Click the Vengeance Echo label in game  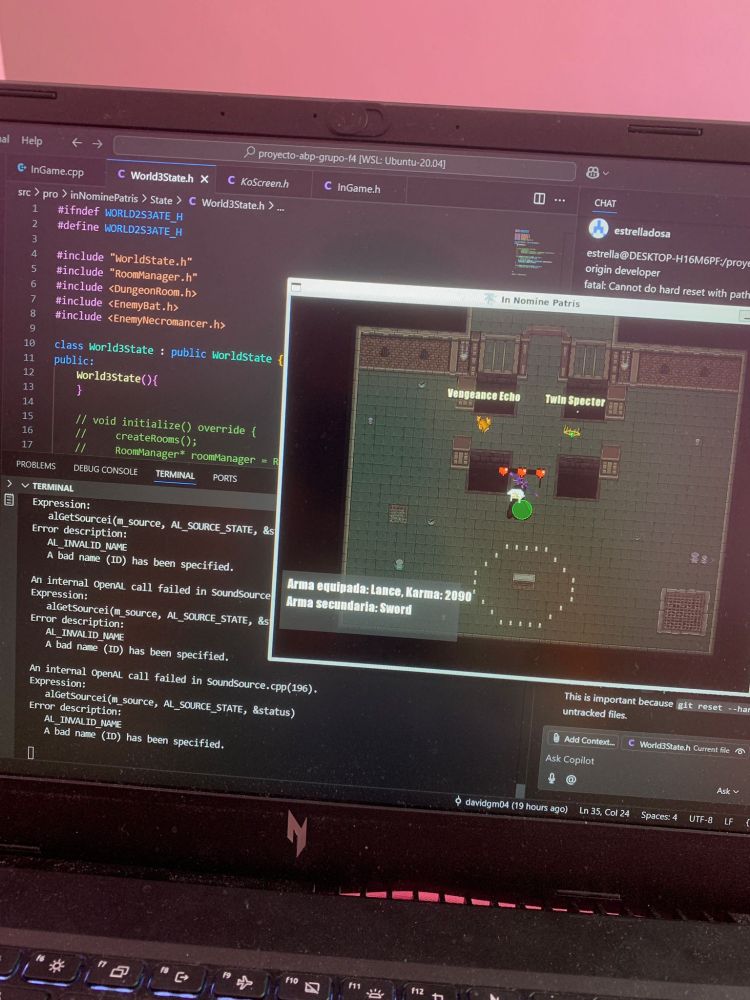[x=483, y=395]
